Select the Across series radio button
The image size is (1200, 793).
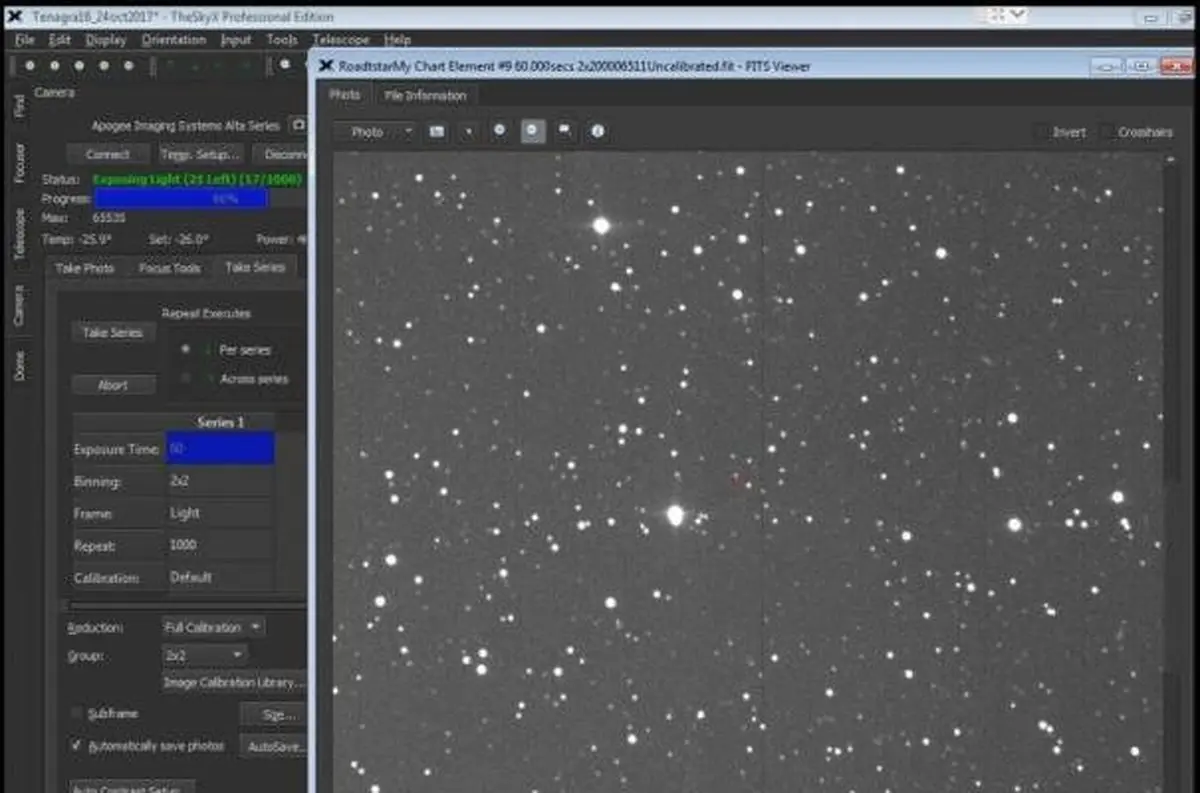click(x=186, y=379)
